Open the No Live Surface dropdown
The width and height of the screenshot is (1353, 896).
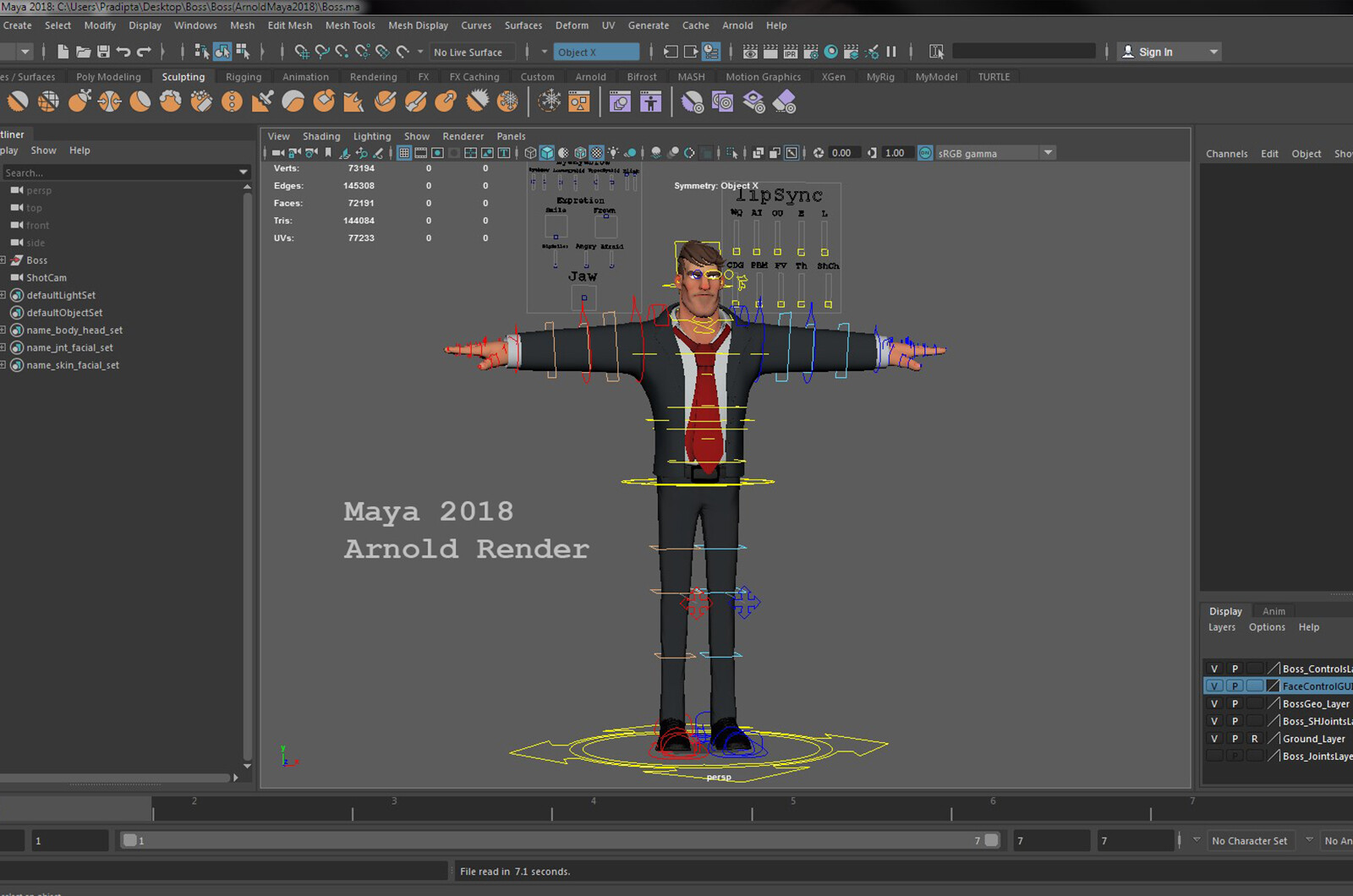(470, 52)
